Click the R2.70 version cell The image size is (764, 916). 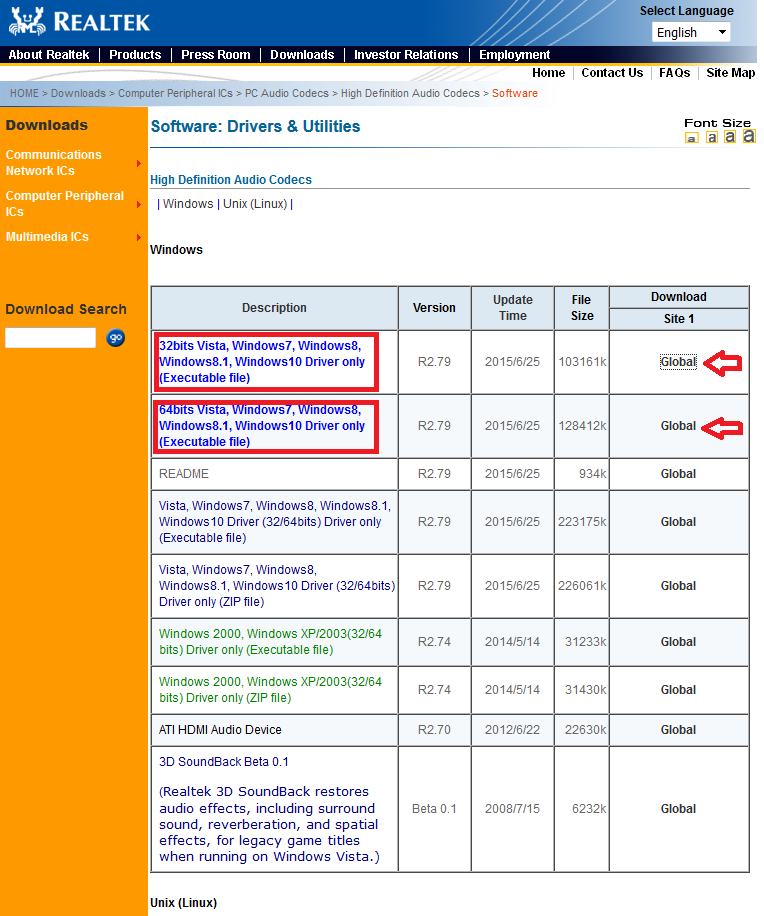tap(434, 730)
